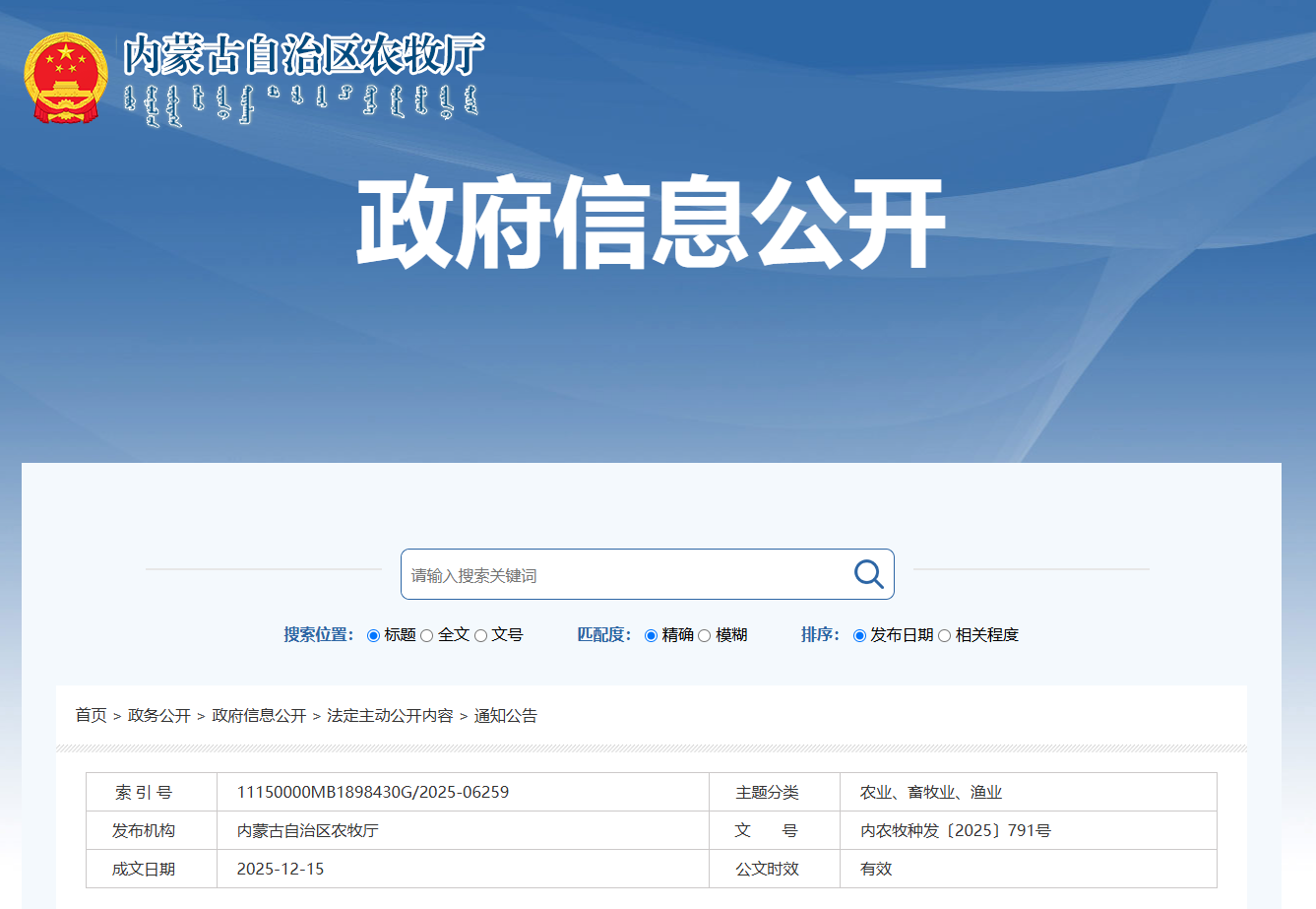1316x909 pixels.
Task: Click the 政府信息公开 banner heading
Action: pos(651,223)
